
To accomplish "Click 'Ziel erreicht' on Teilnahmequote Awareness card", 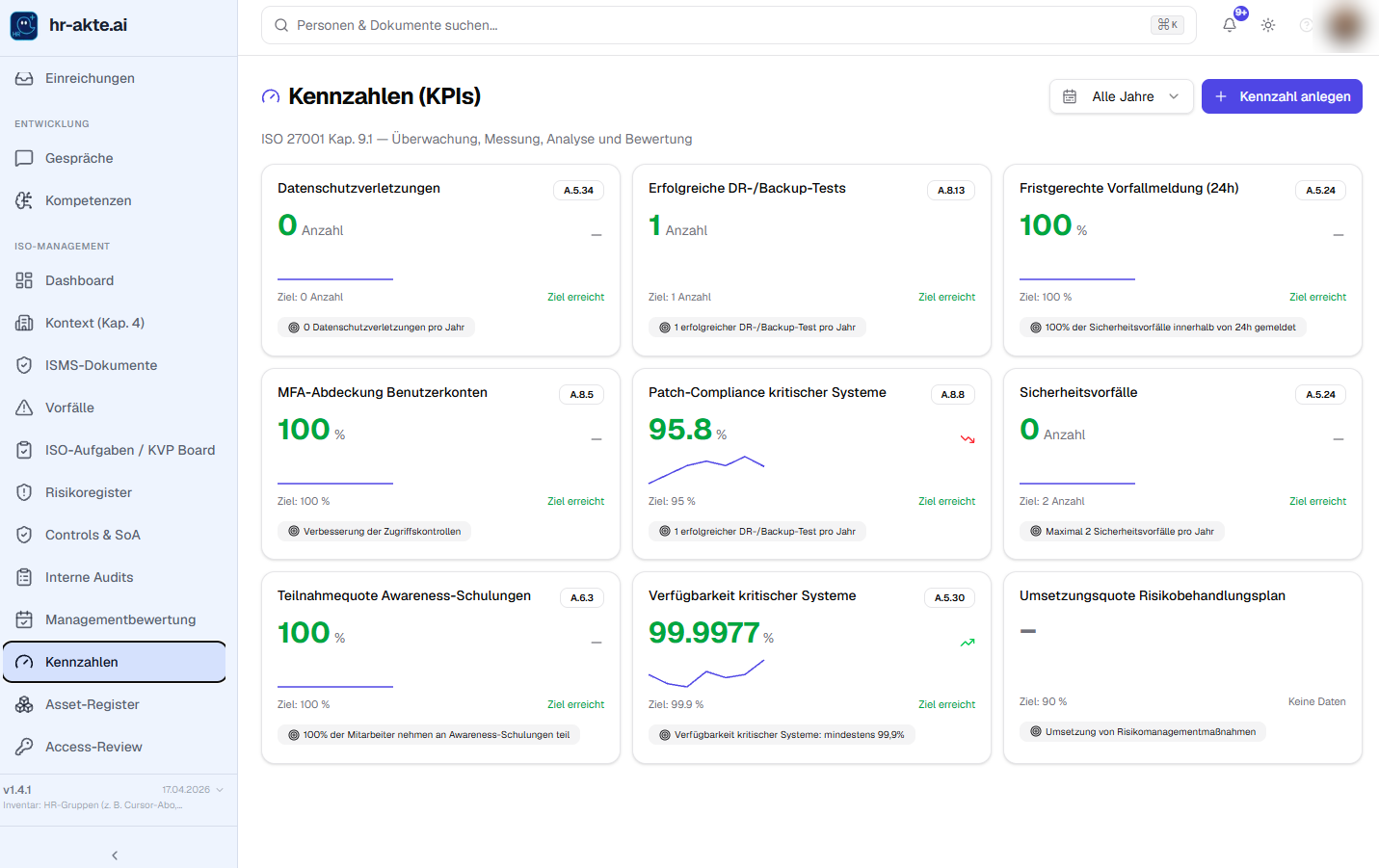I will tap(575, 704).
